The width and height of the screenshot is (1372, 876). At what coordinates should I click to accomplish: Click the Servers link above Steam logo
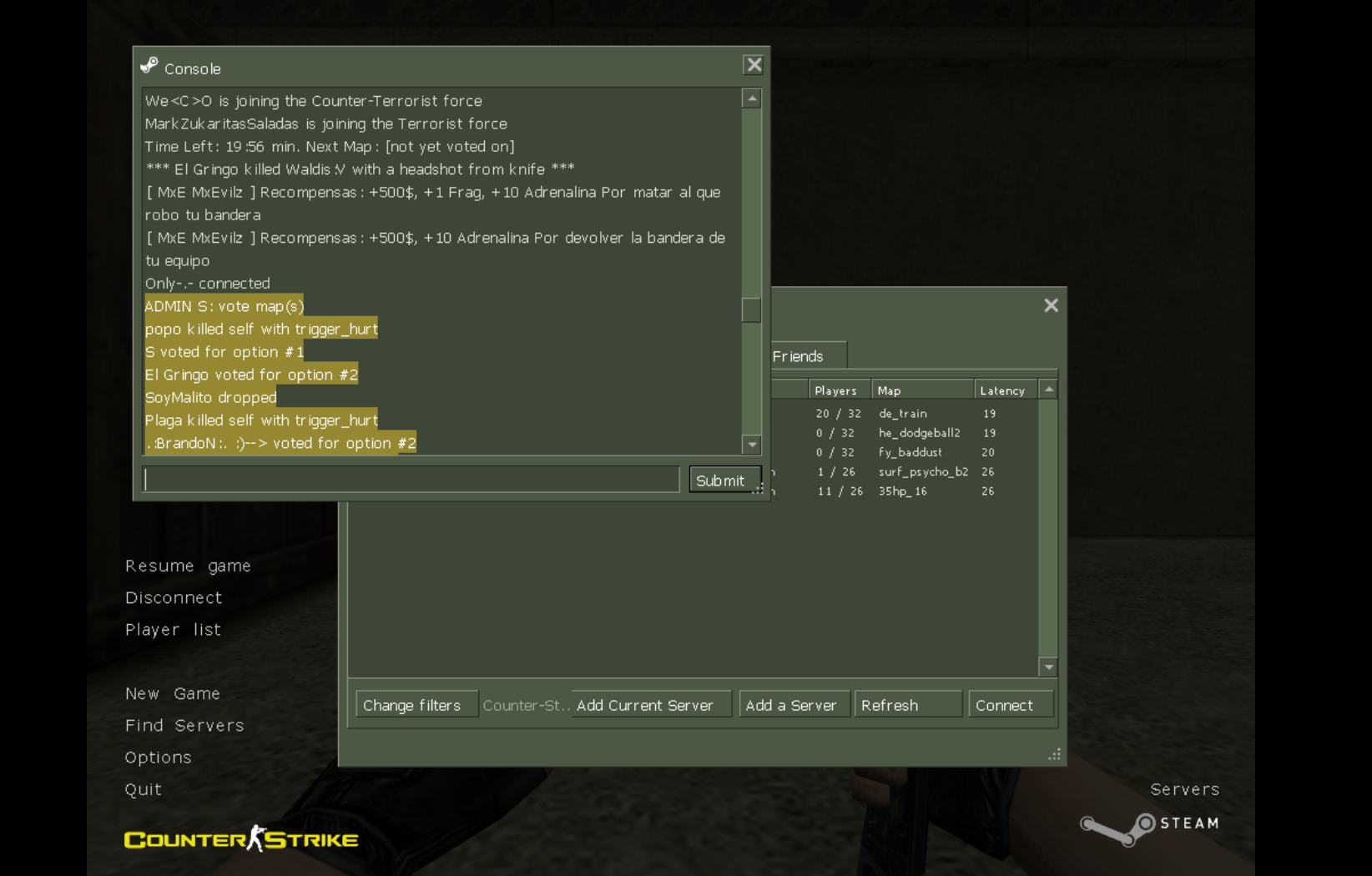tap(1184, 789)
